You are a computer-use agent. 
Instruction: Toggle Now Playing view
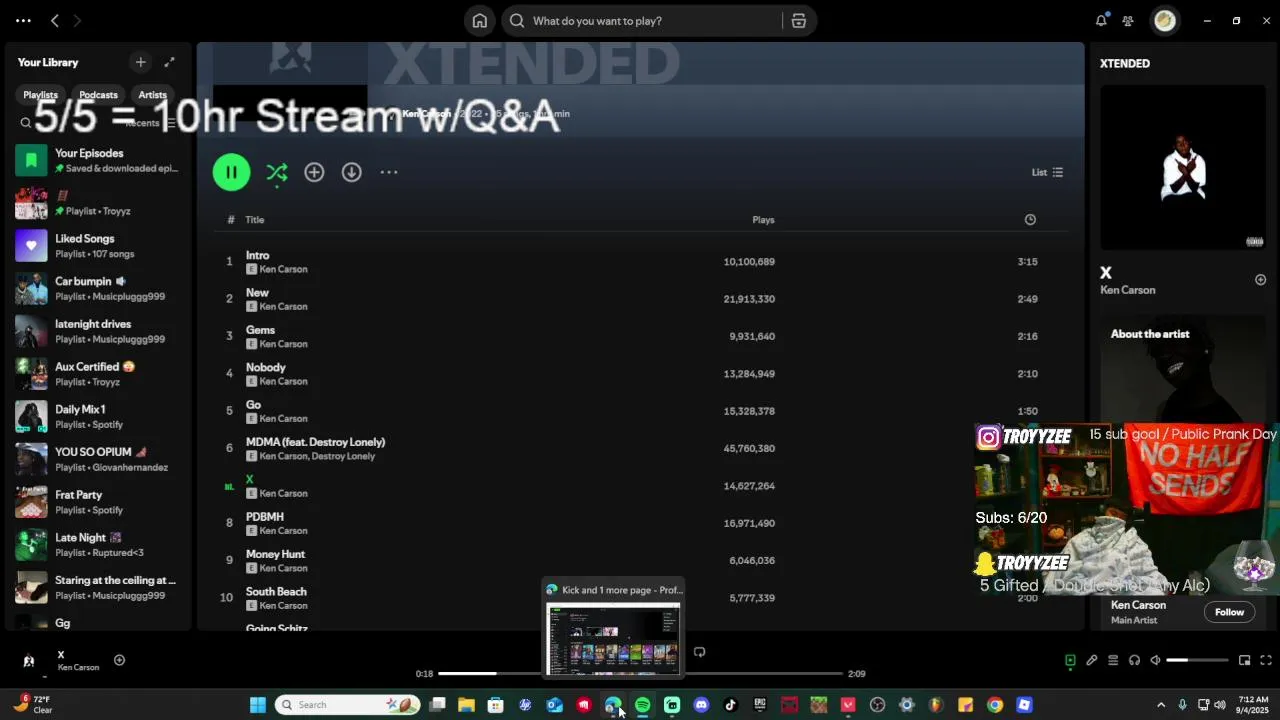point(1070,660)
